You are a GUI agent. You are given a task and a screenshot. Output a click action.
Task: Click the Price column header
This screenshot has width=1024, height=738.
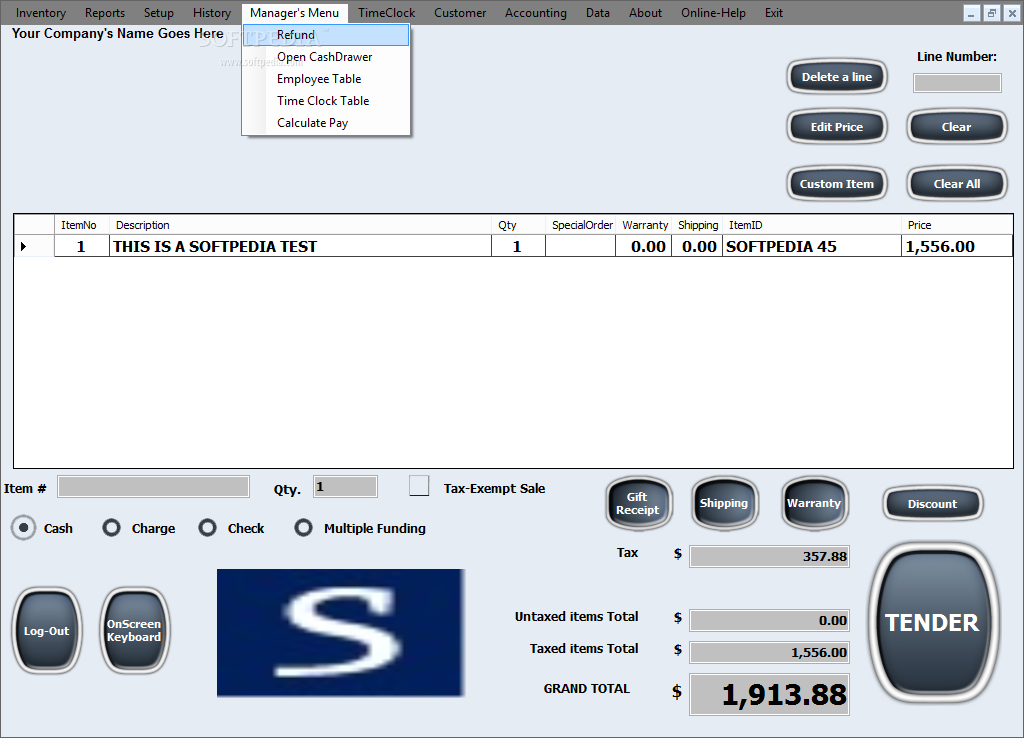pos(957,225)
